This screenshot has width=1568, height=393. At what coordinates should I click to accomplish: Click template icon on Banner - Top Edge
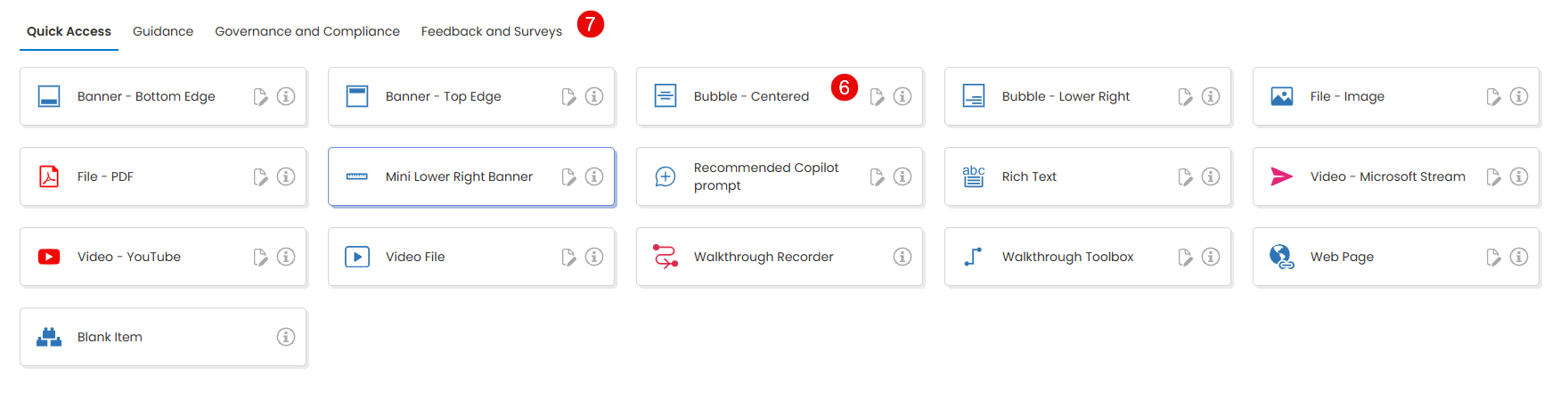point(568,96)
